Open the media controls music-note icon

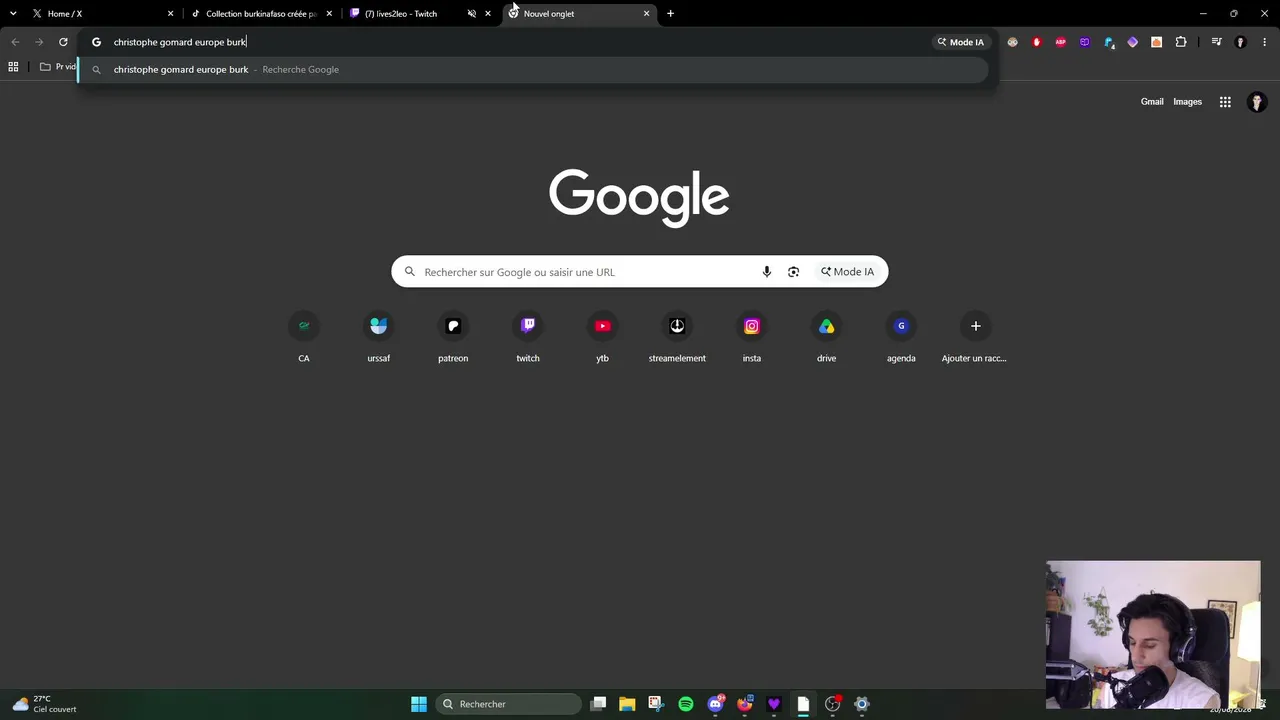(x=1216, y=42)
